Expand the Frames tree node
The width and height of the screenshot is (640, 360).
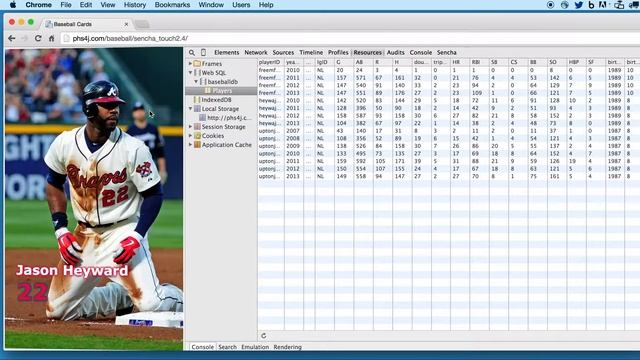(190, 64)
